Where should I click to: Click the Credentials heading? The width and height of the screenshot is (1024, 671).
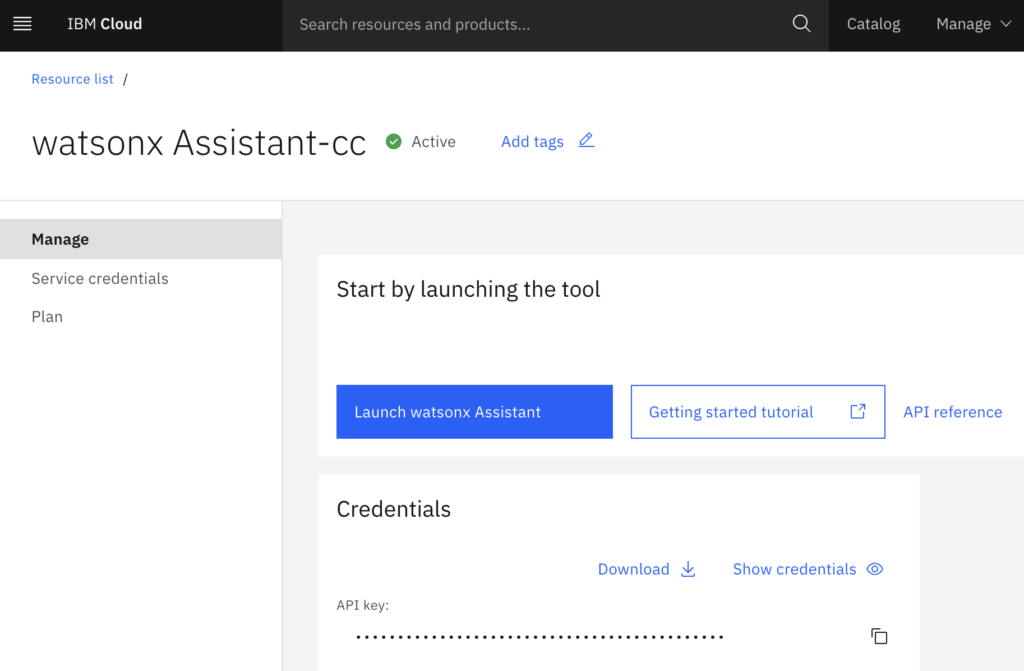click(393, 509)
